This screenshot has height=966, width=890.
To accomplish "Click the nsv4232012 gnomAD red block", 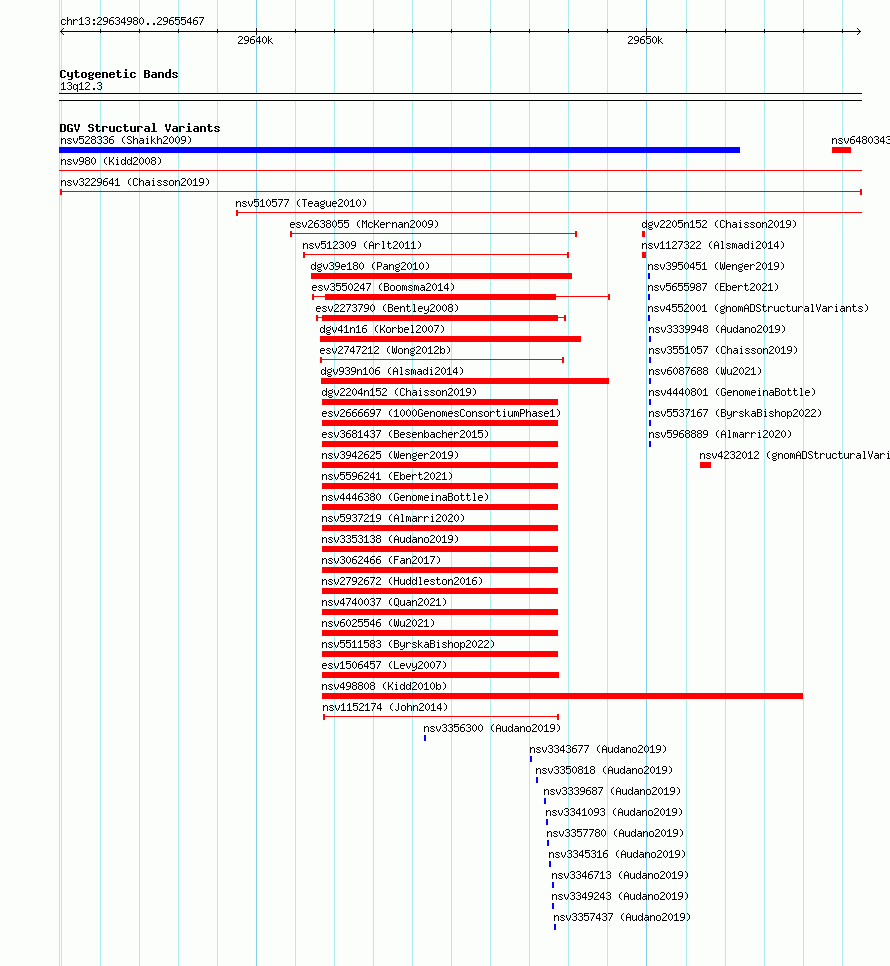I will [705, 465].
